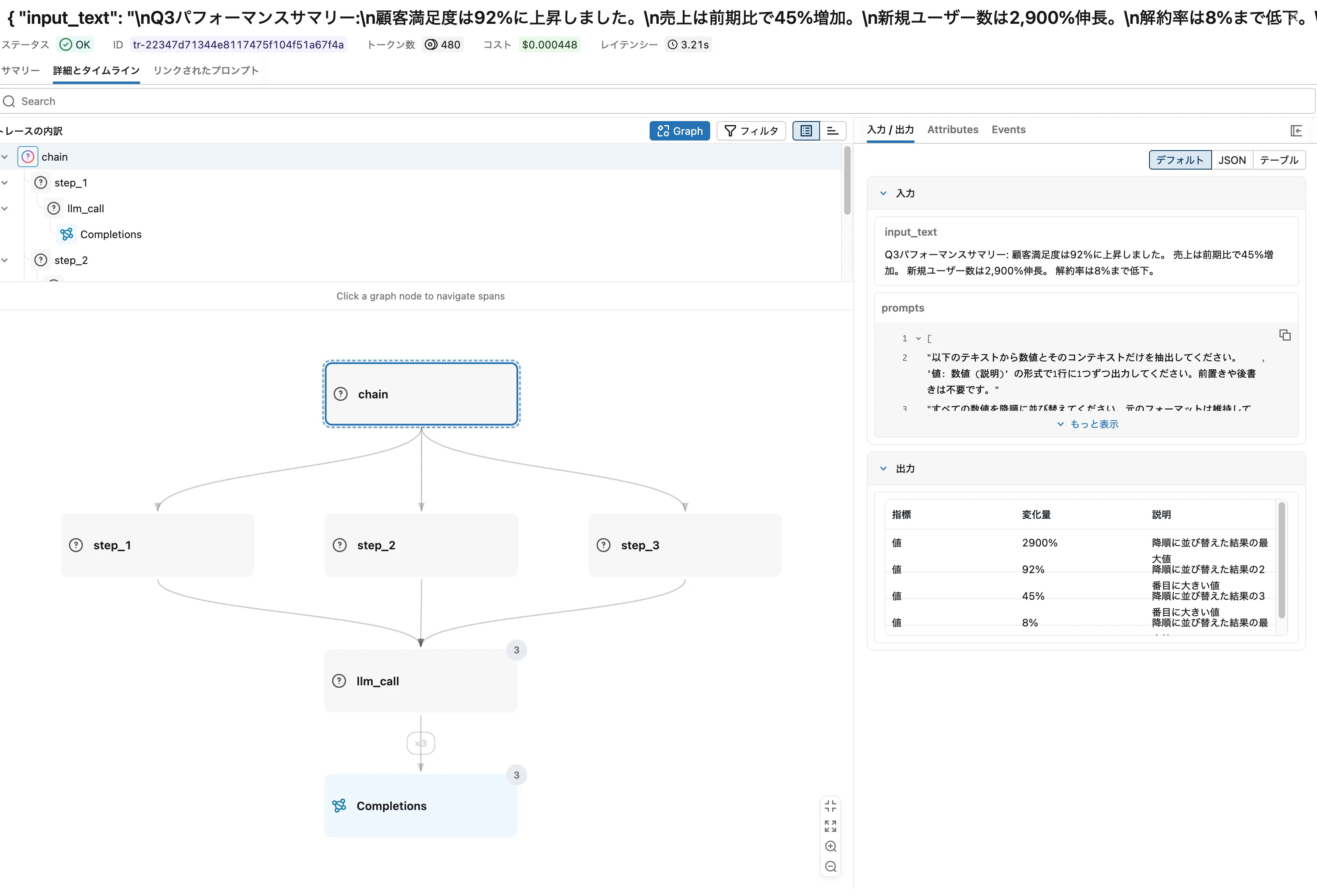The image size is (1317, 896).
Task: Select the テーブル display mode
Action: [x=1279, y=160]
